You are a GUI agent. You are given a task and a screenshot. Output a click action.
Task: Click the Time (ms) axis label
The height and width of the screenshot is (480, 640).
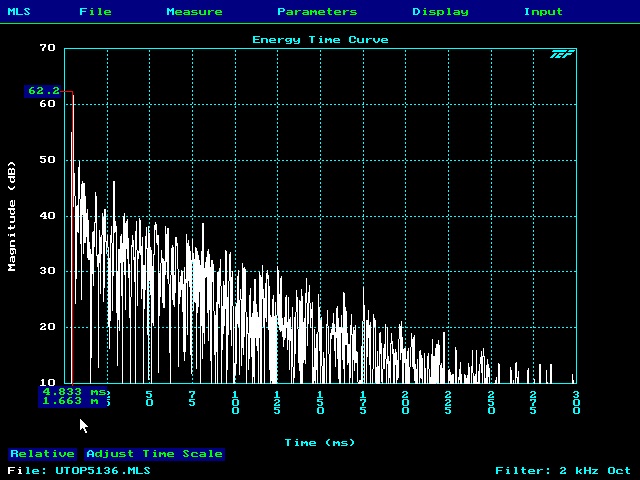pos(320,443)
